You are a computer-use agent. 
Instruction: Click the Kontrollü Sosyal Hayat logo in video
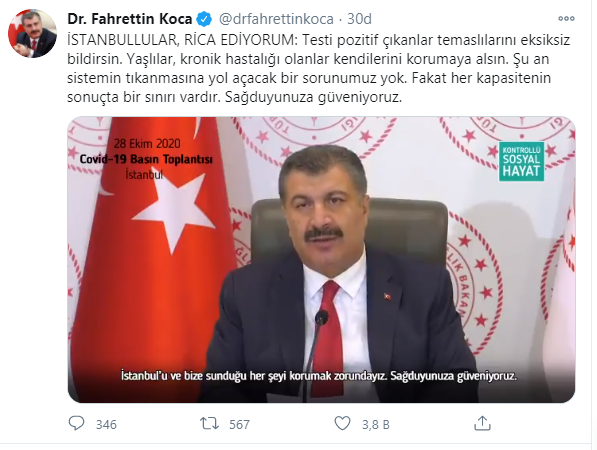click(x=522, y=161)
